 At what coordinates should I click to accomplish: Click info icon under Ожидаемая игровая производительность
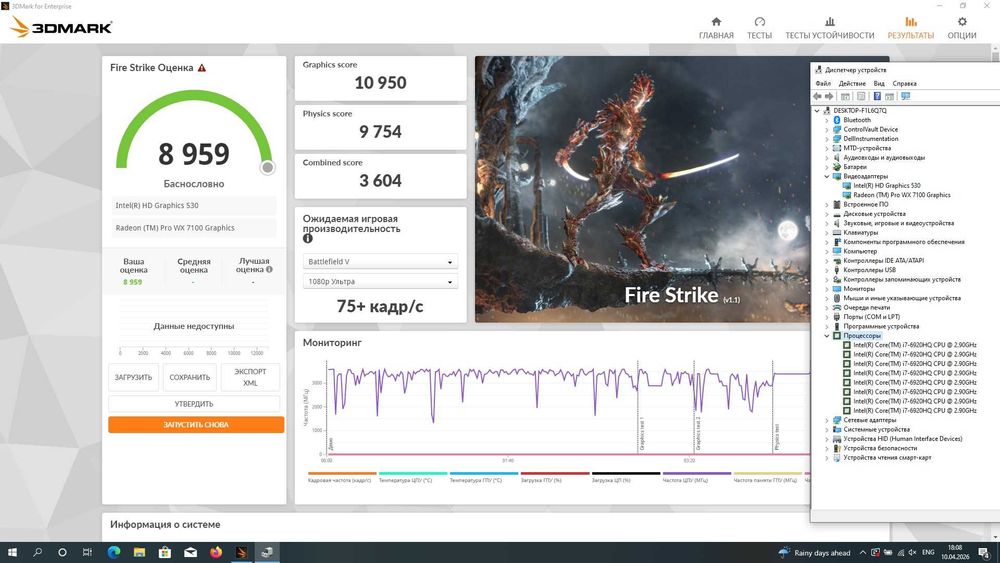pos(307,238)
